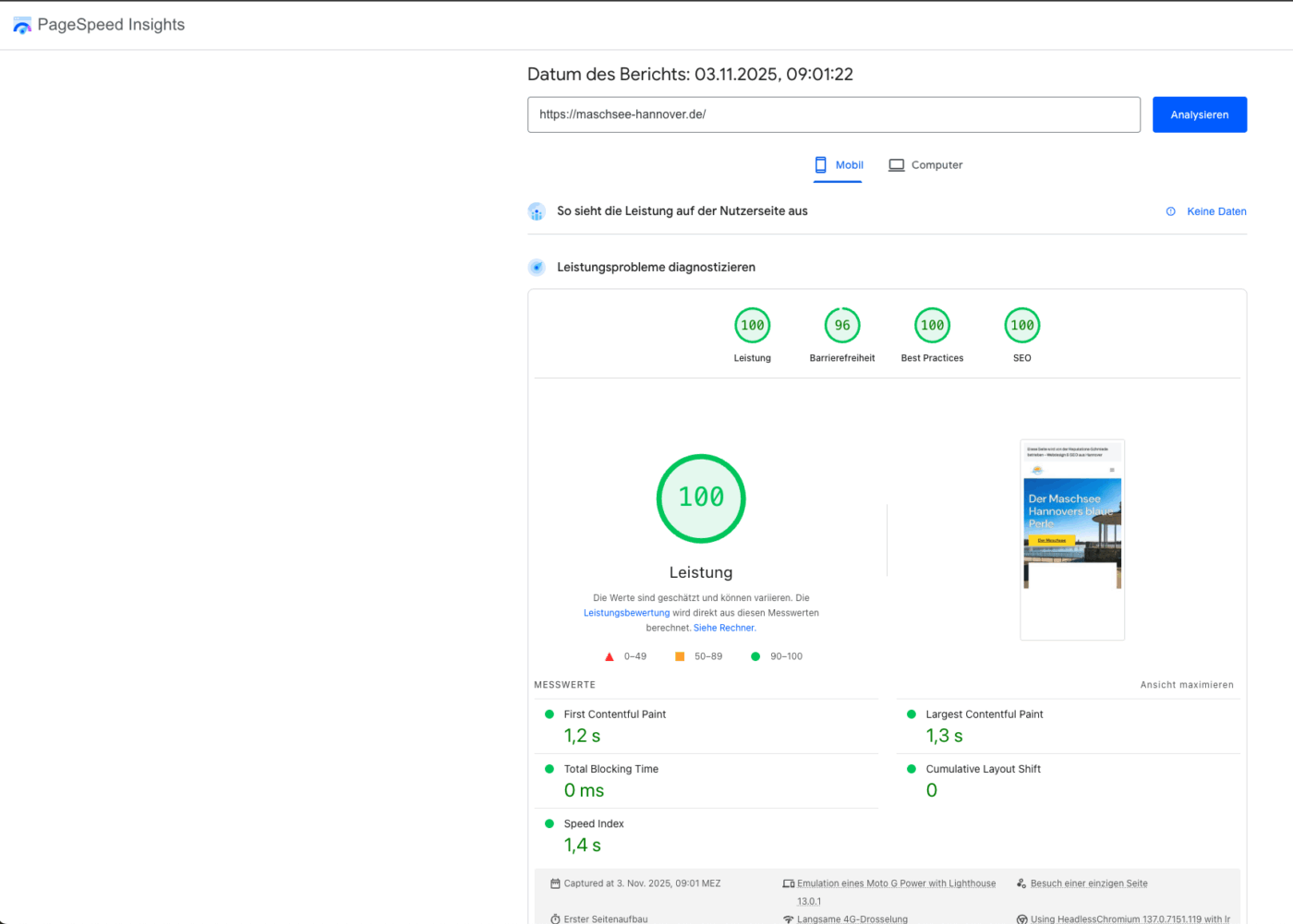
Task: Click the info icon beside Keine Daten
Action: point(1170,211)
